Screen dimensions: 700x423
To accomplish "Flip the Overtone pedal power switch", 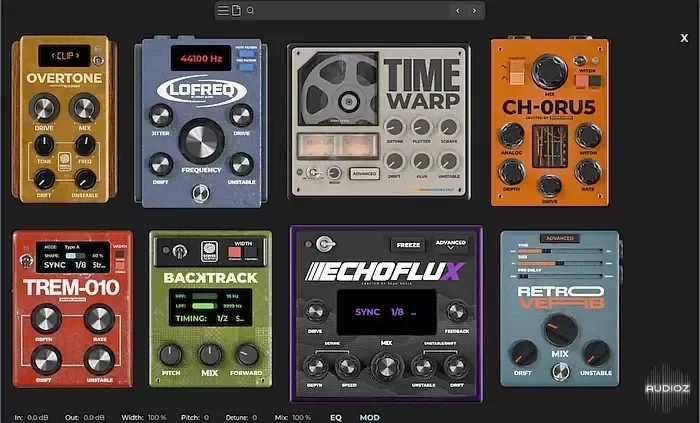I will 98,60.
